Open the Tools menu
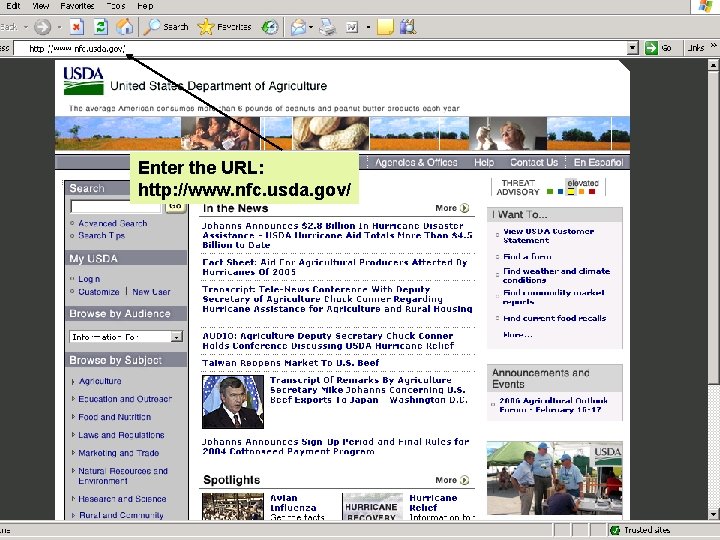Image resolution: width=720 pixels, height=540 pixels. 116,6
